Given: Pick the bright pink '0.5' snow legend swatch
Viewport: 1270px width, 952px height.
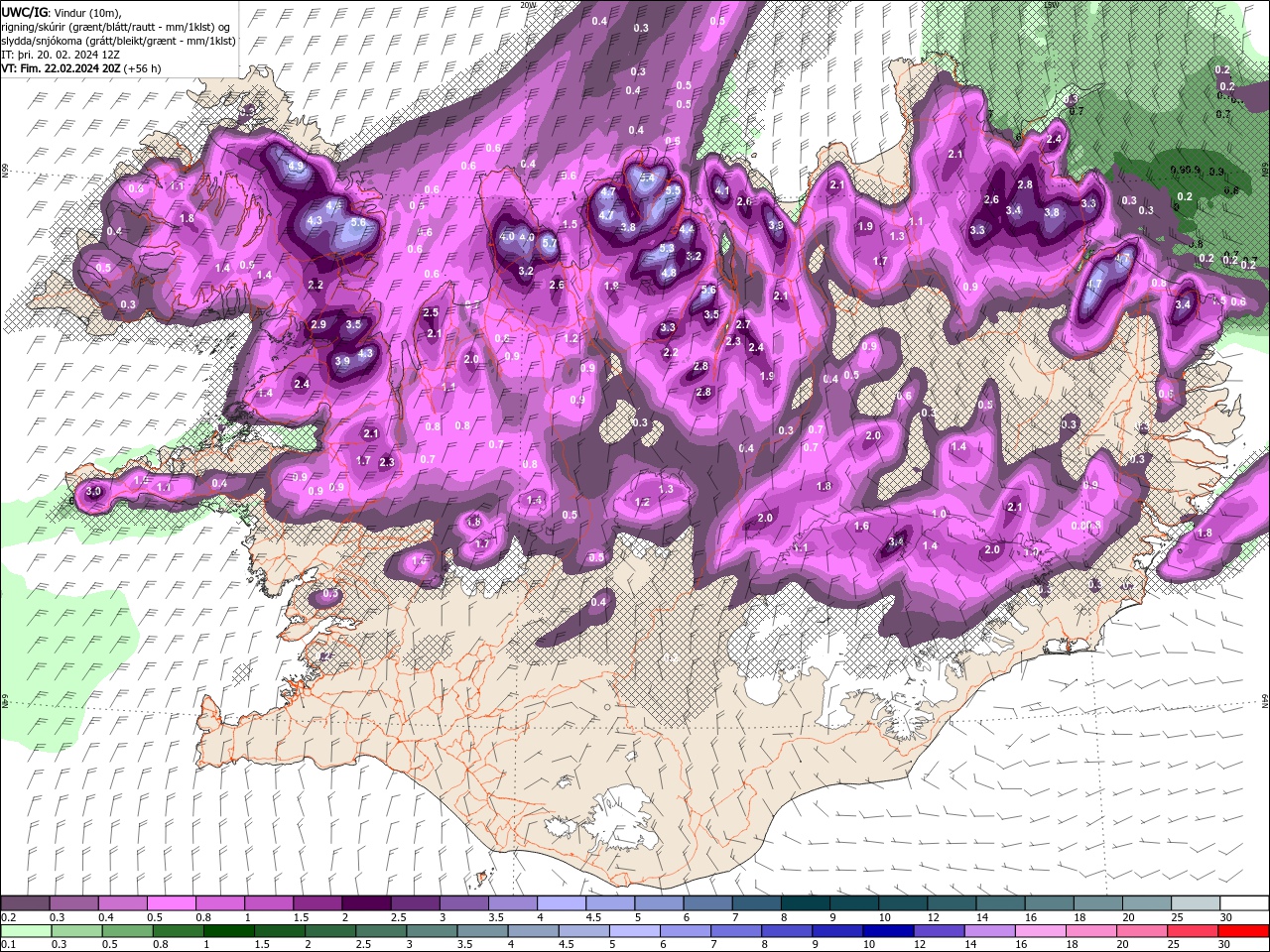Looking at the screenshot, I should coord(172,903).
